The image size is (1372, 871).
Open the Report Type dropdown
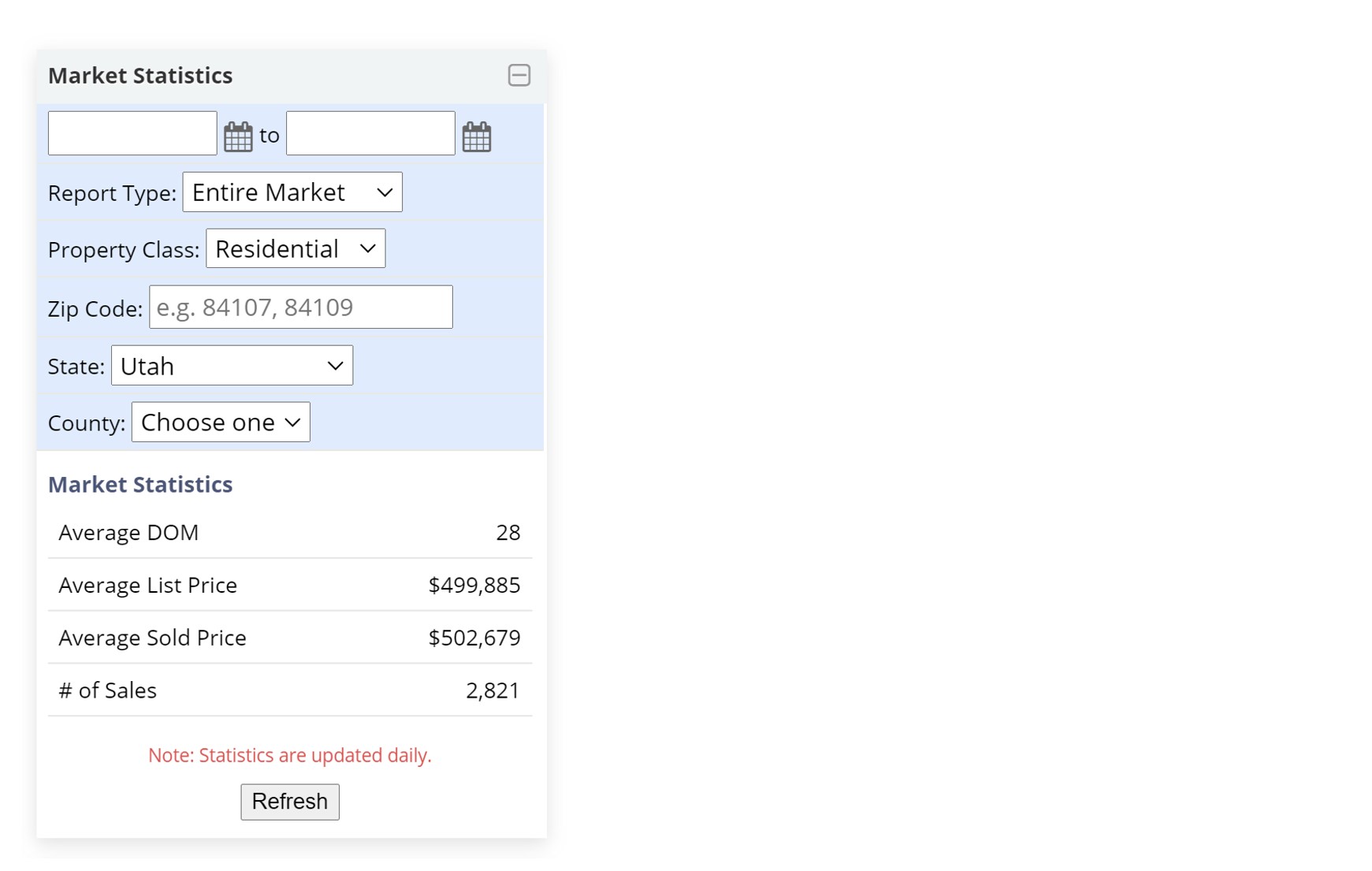point(292,192)
